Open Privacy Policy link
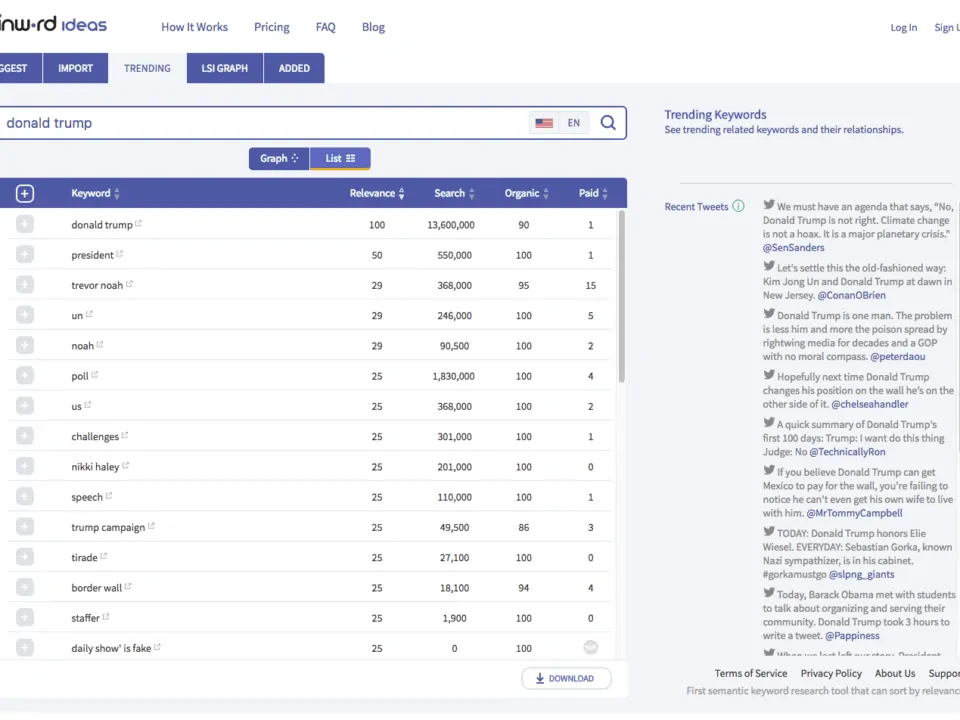 (831, 673)
